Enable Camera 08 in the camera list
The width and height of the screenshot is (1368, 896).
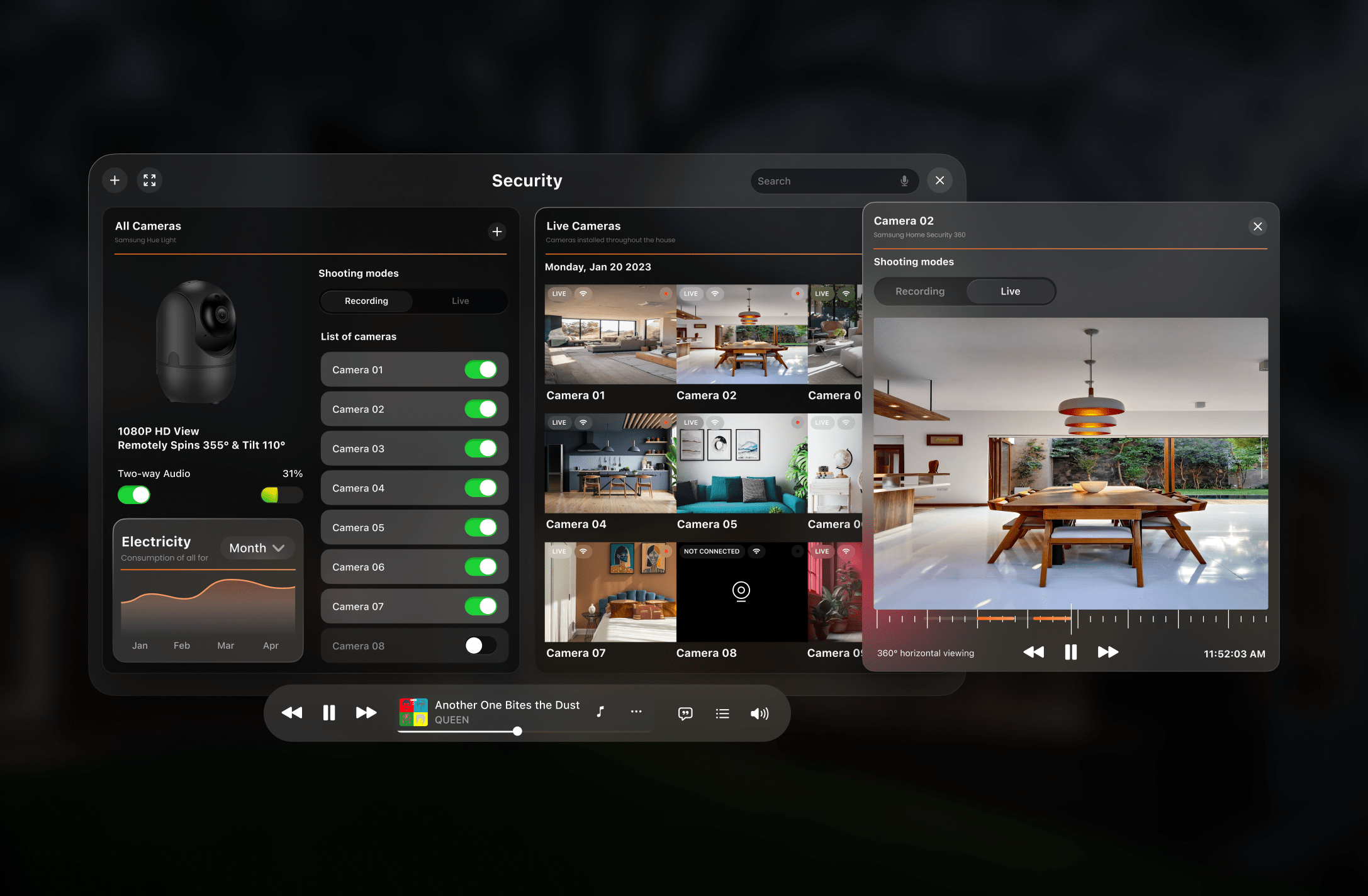[x=482, y=646]
